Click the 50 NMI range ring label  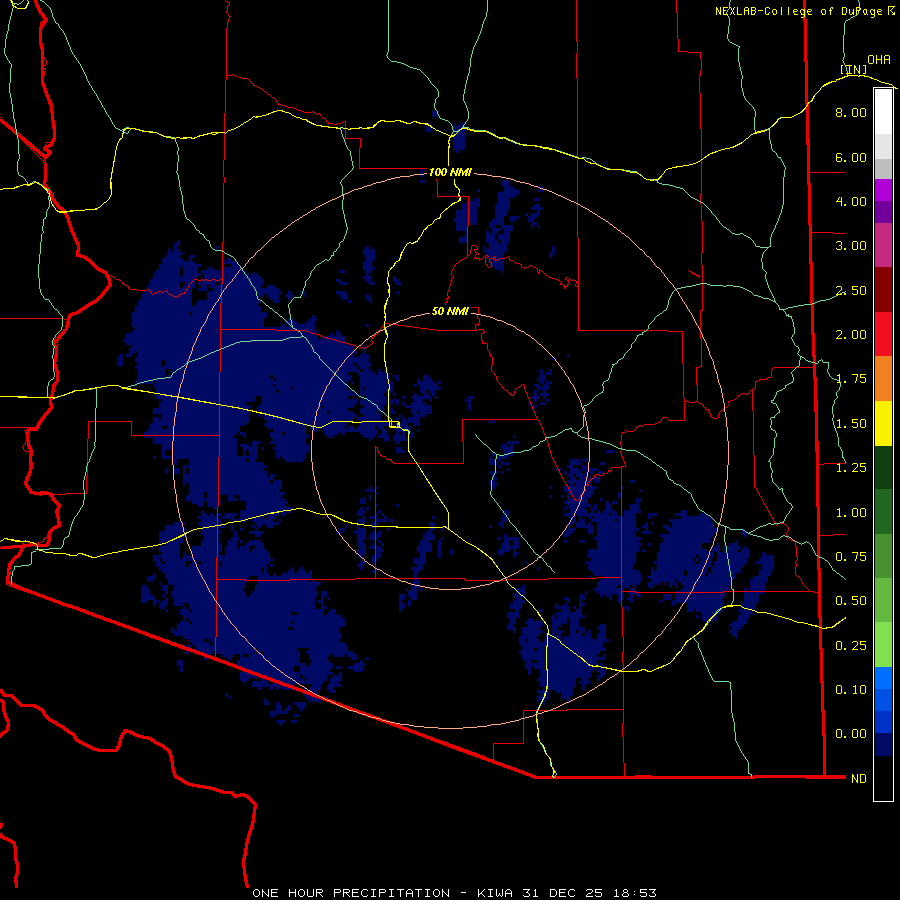tap(450, 311)
